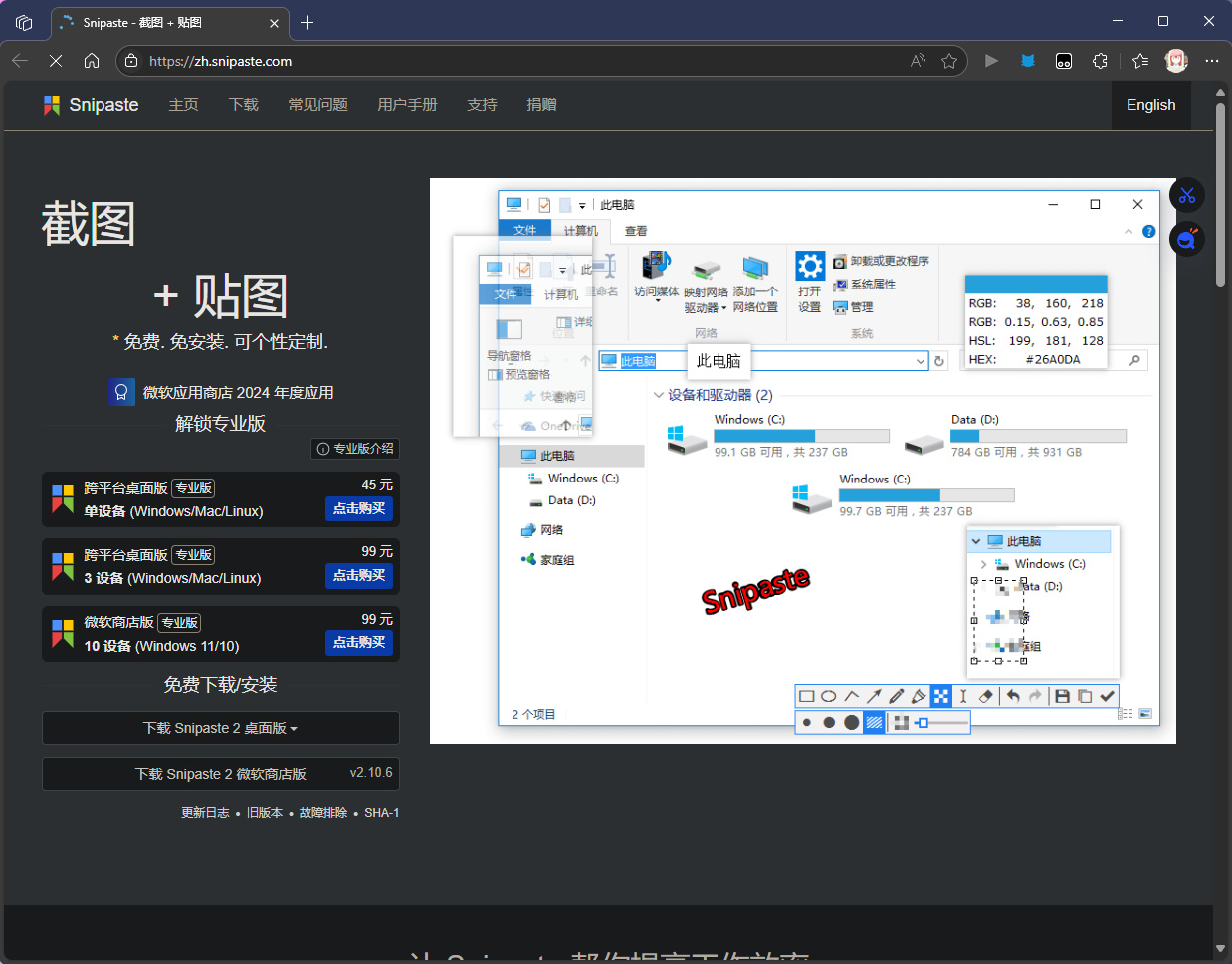Open the blue cat extension
Viewport: 1232px width, 964px height.
1028,61
